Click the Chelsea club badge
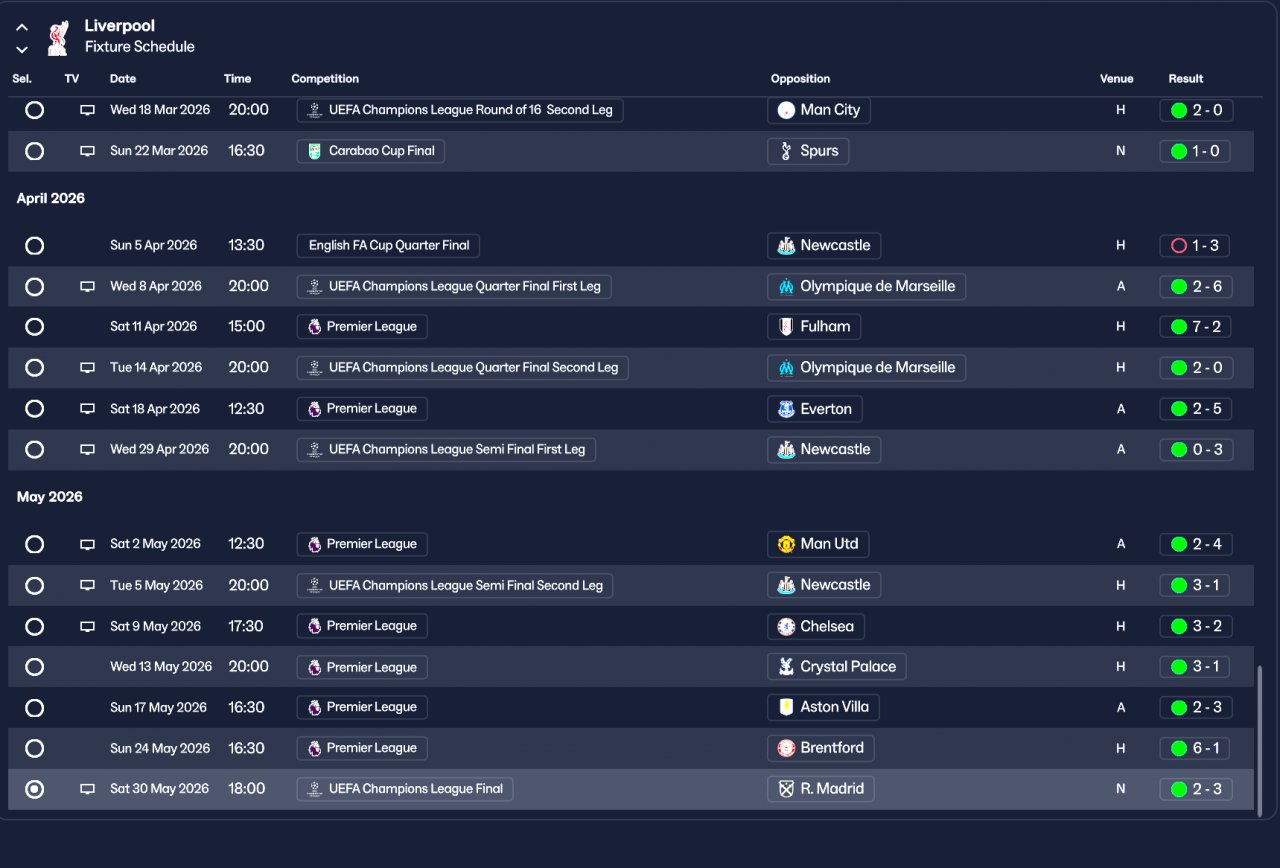1280x868 pixels. pyautogui.click(x=786, y=627)
